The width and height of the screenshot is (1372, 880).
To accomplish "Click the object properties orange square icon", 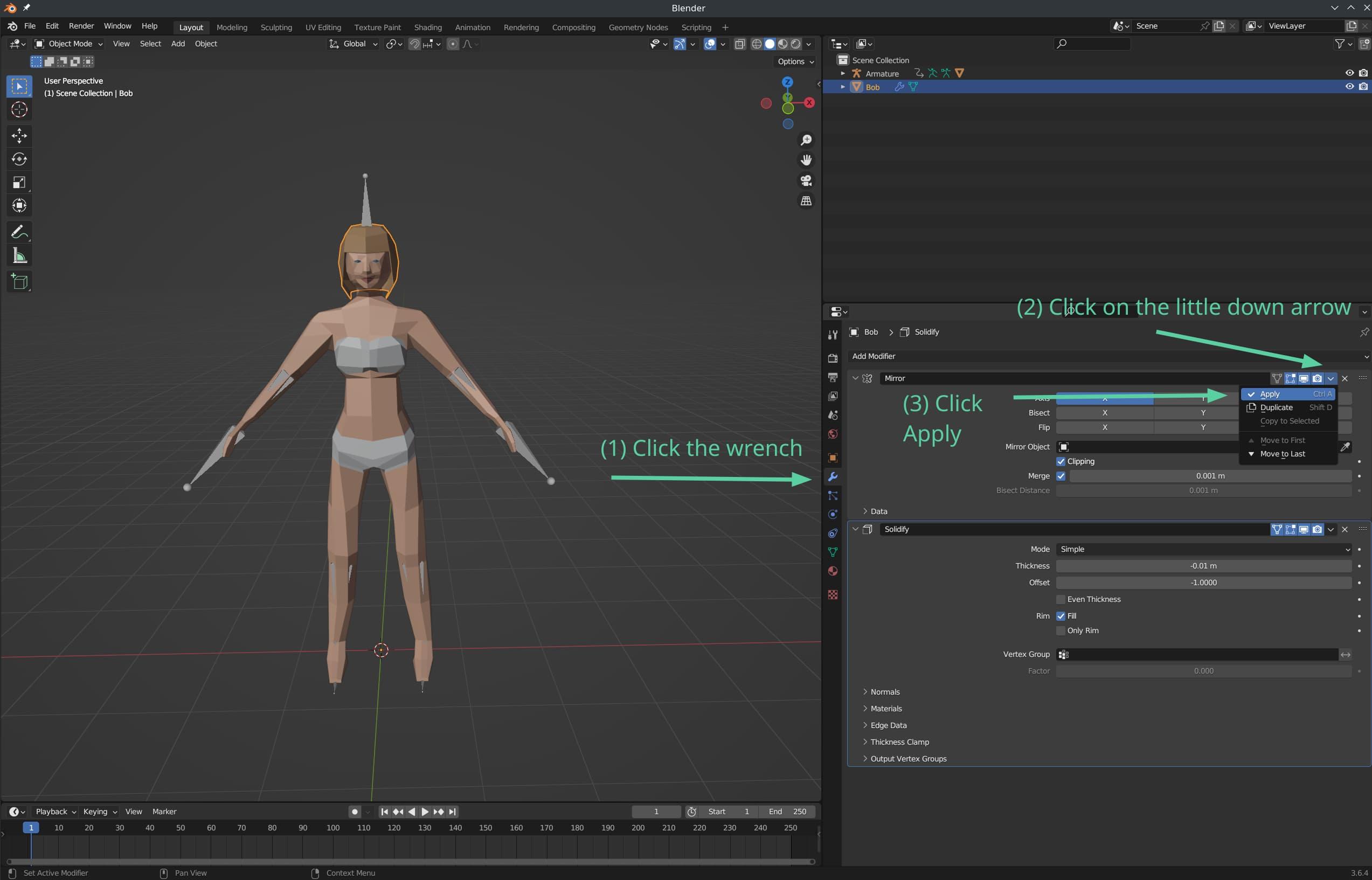I will click(x=833, y=456).
